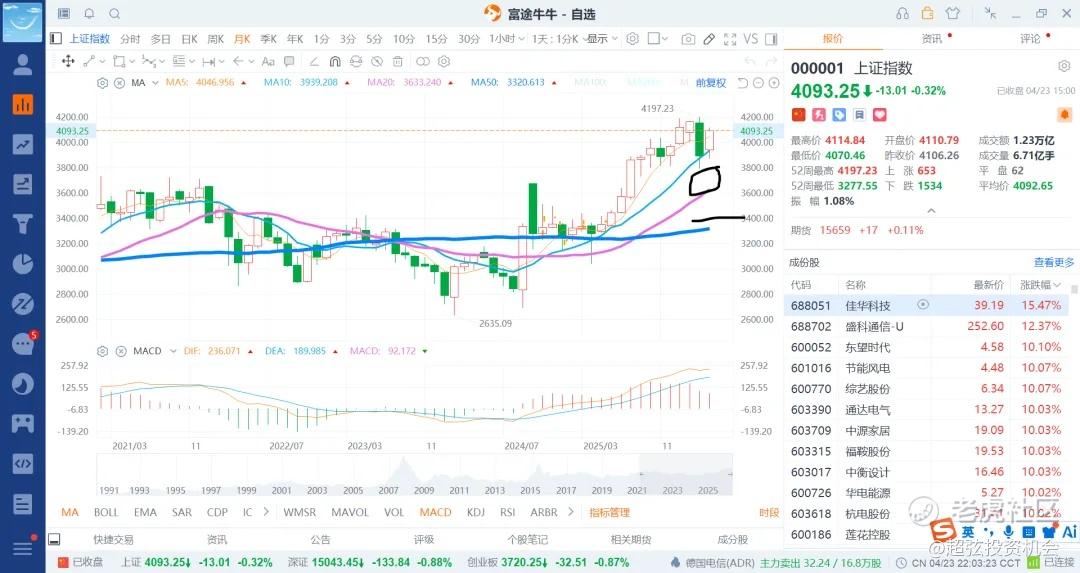
Task: Open the VS compare tool
Action: click(751, 39)
